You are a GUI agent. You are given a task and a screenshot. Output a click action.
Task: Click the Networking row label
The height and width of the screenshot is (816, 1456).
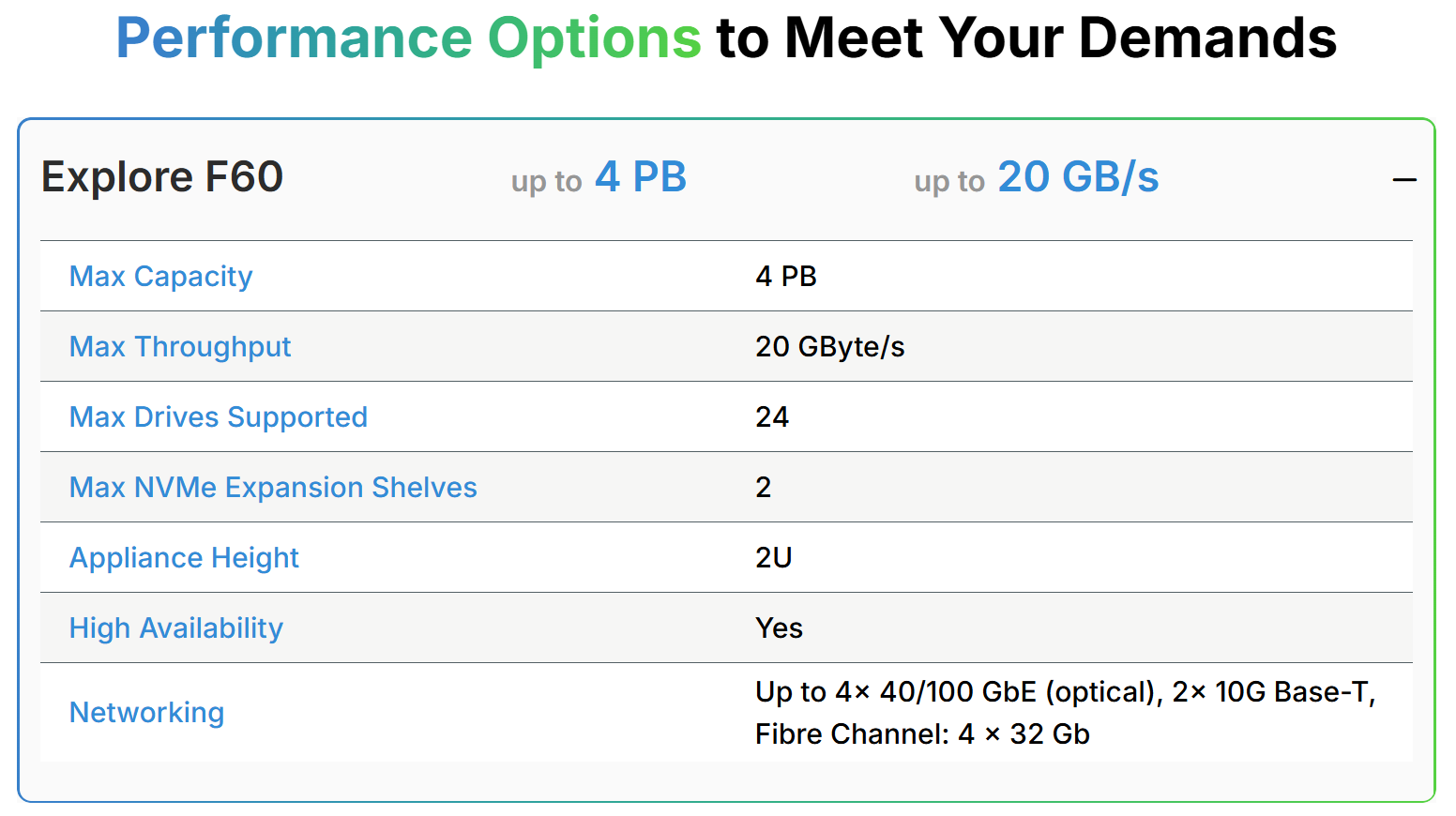pos(146,713)
